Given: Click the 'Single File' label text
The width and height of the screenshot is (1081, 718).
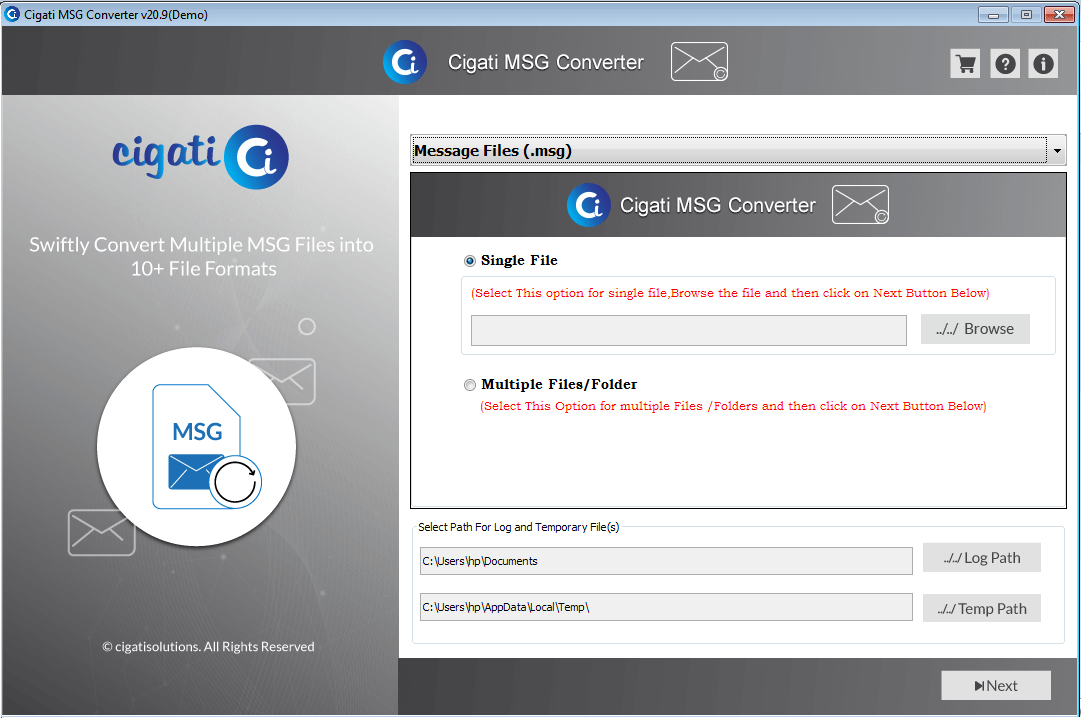Looking at the screenshot, I should pyautogui.click(x=519, y=260).
